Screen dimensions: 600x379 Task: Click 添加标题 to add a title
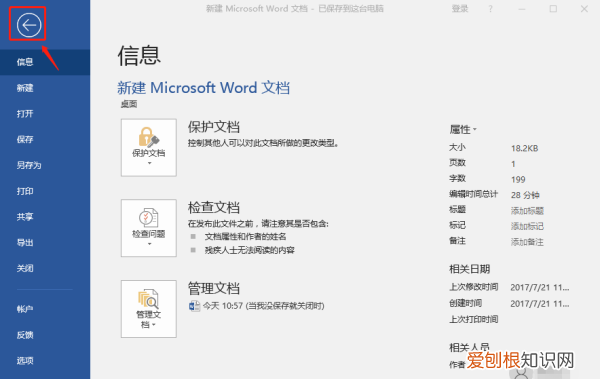[x=527, y=211]
